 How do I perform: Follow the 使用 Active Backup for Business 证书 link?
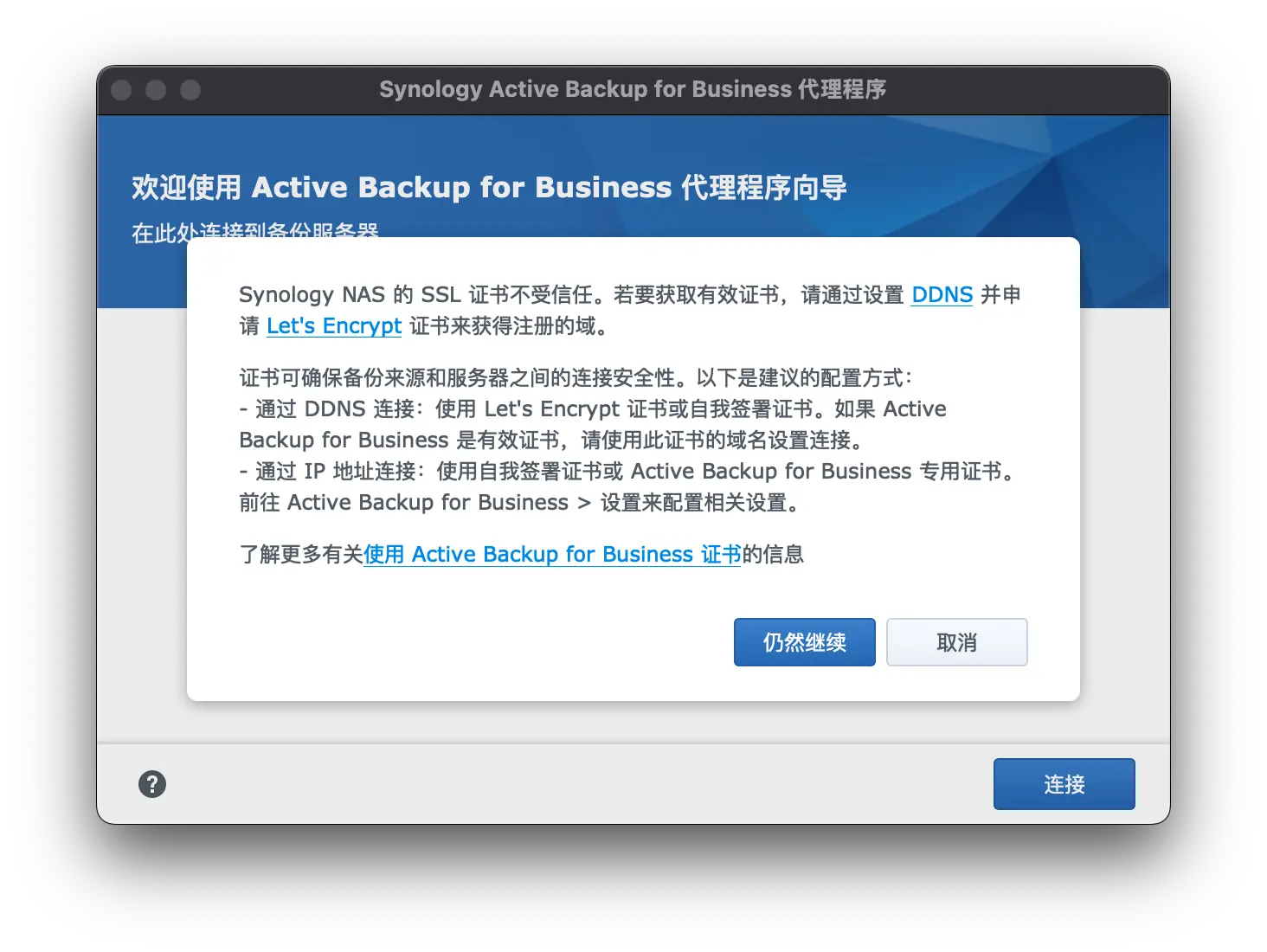click(x=552, y=555)
